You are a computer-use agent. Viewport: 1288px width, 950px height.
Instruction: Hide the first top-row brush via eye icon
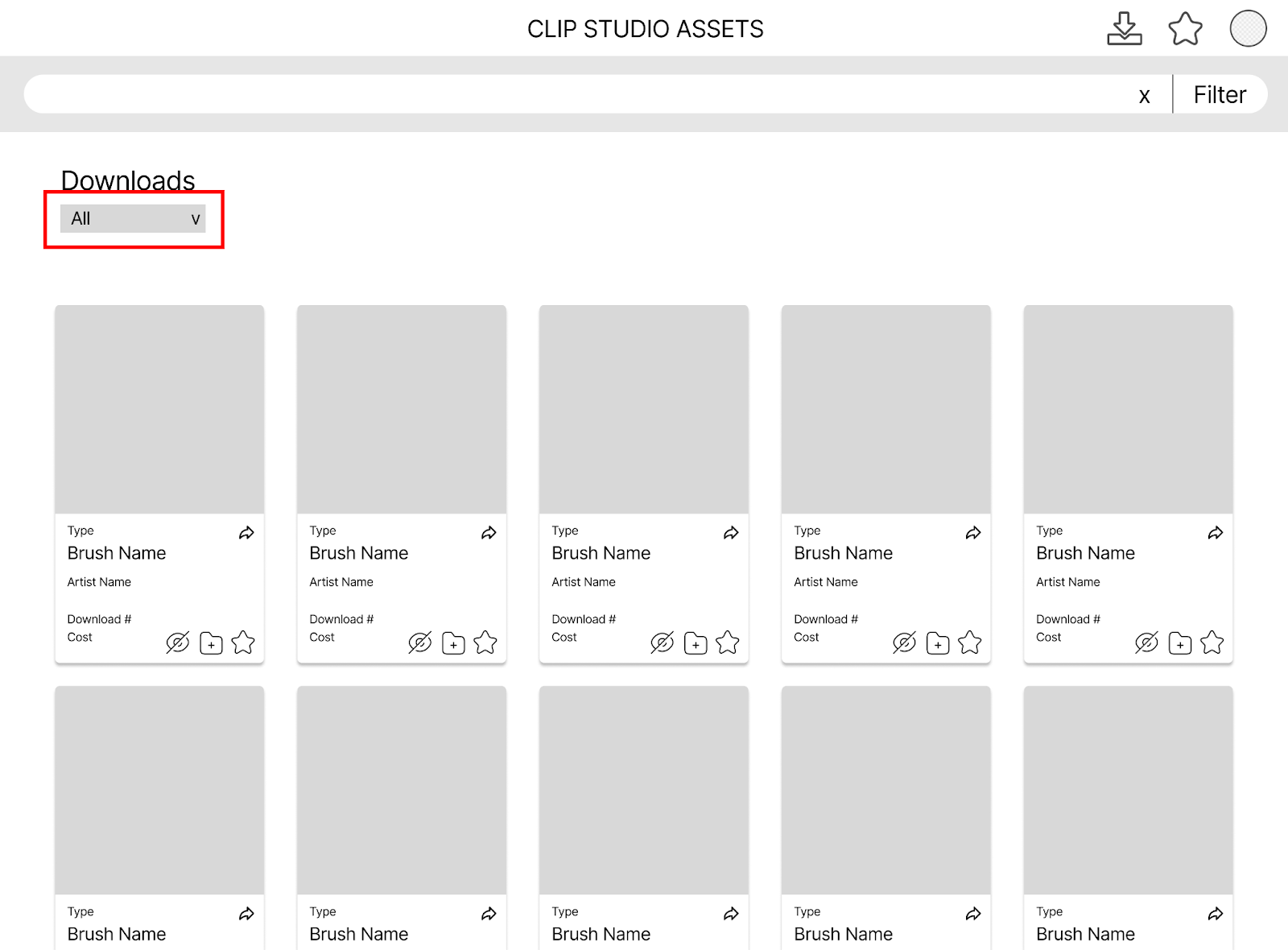178,642
